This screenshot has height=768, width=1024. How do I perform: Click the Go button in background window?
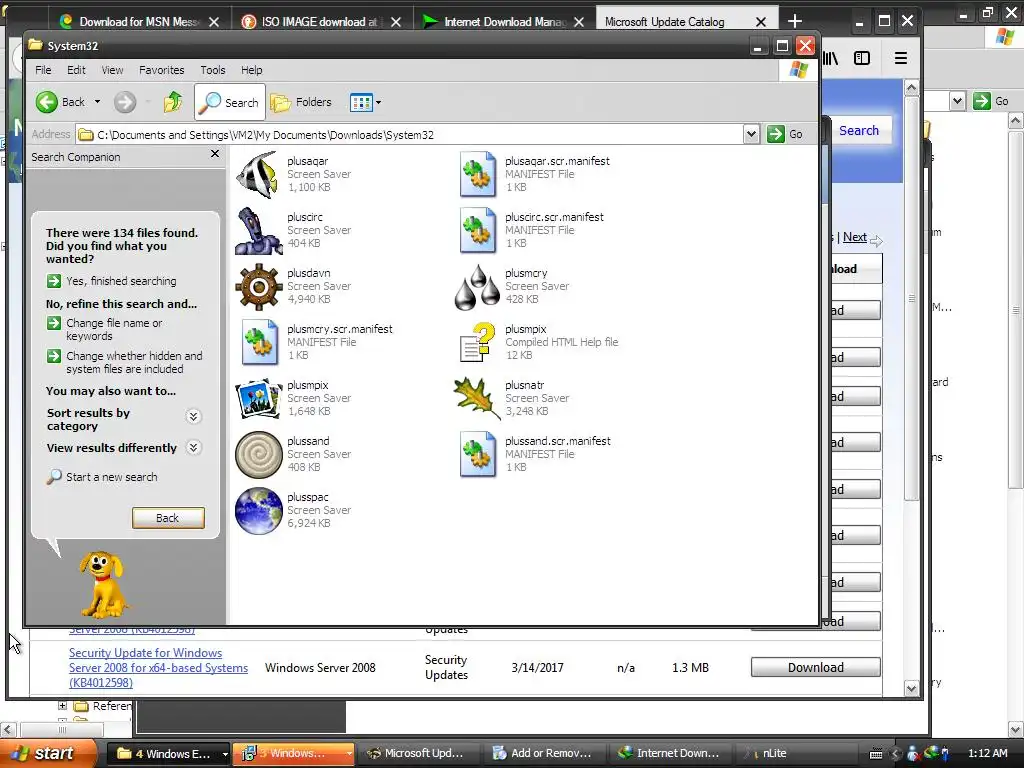coord(991,101)
